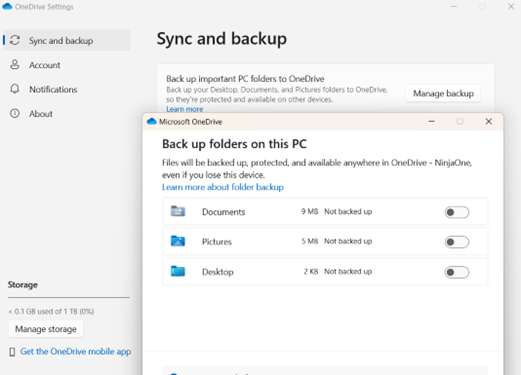The width and height of the screenshot is (521, 375).
Task: Open the Account settings page
Action: pos(45,65)
